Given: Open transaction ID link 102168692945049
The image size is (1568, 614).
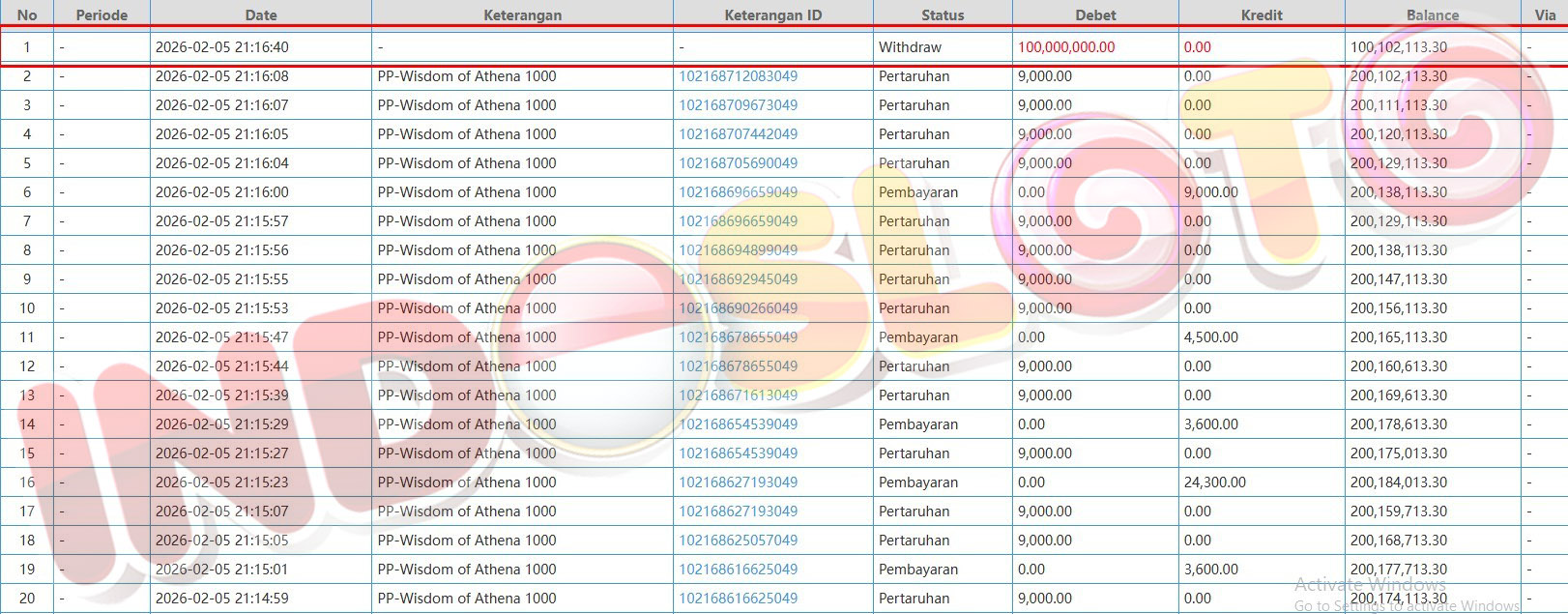Looking at the screenshot, I should coord(738,279).
